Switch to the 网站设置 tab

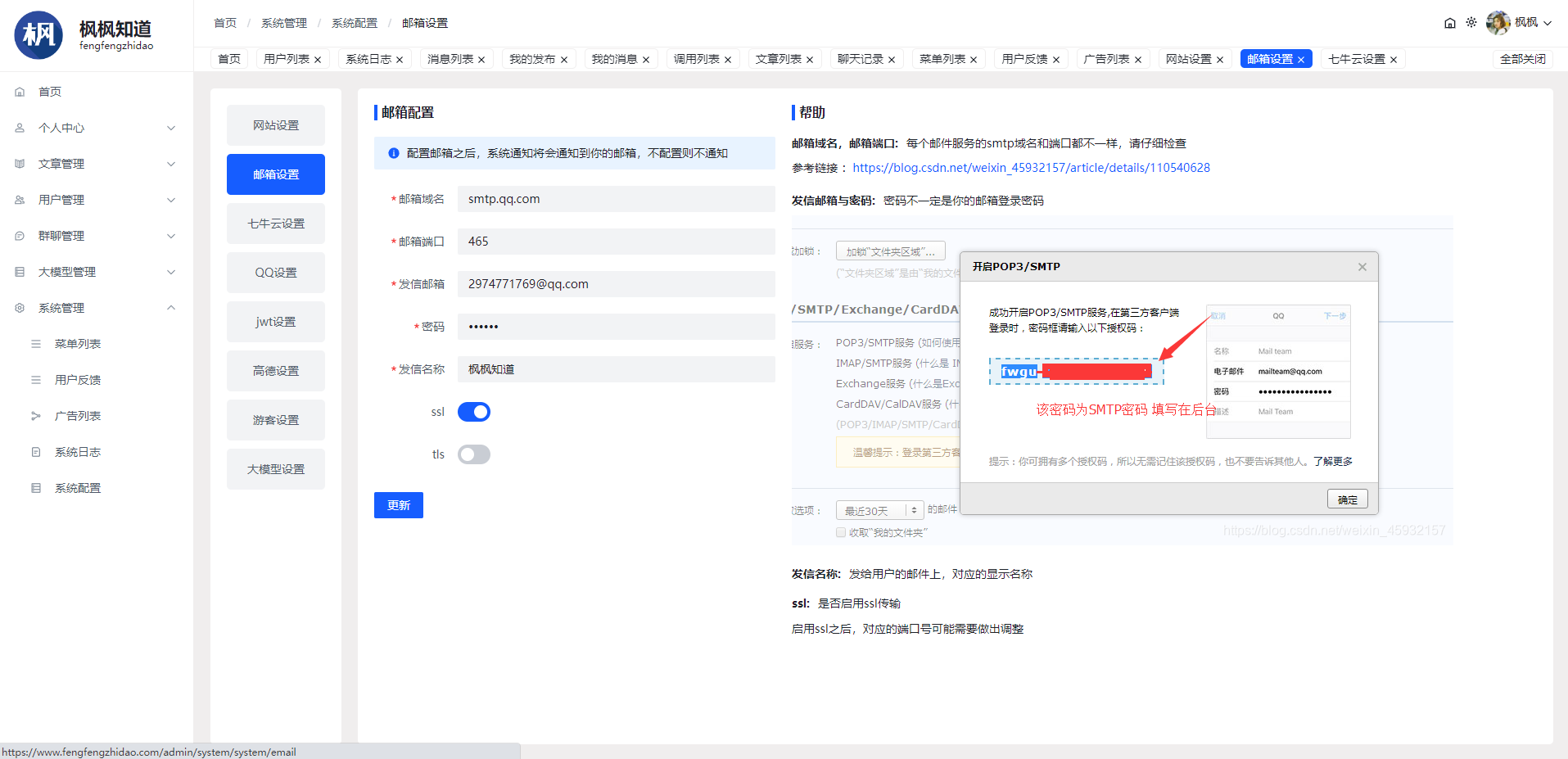[x=1188, y=59]
